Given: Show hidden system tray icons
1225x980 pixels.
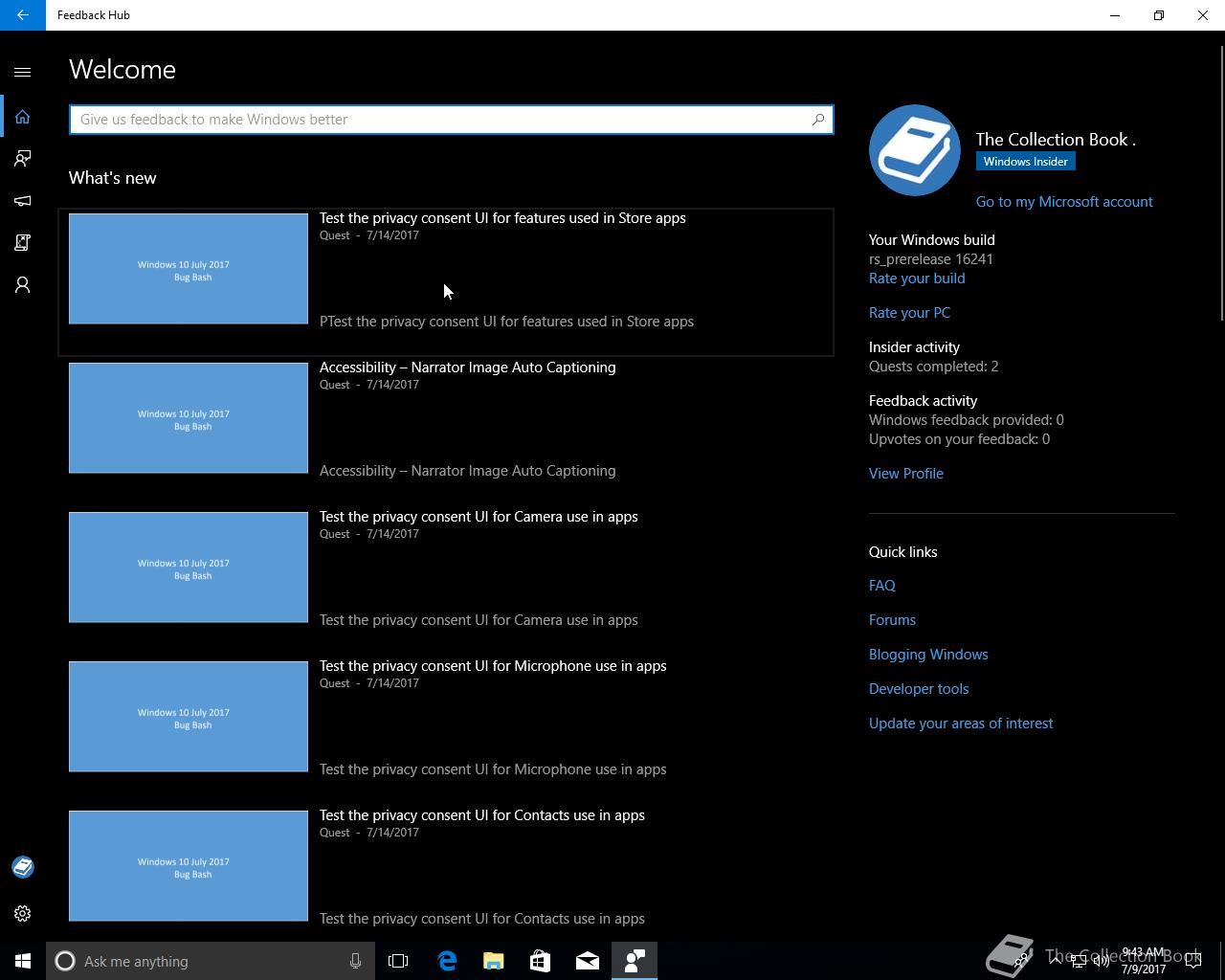Looking at the screenshot, I should coord(1055,961).
